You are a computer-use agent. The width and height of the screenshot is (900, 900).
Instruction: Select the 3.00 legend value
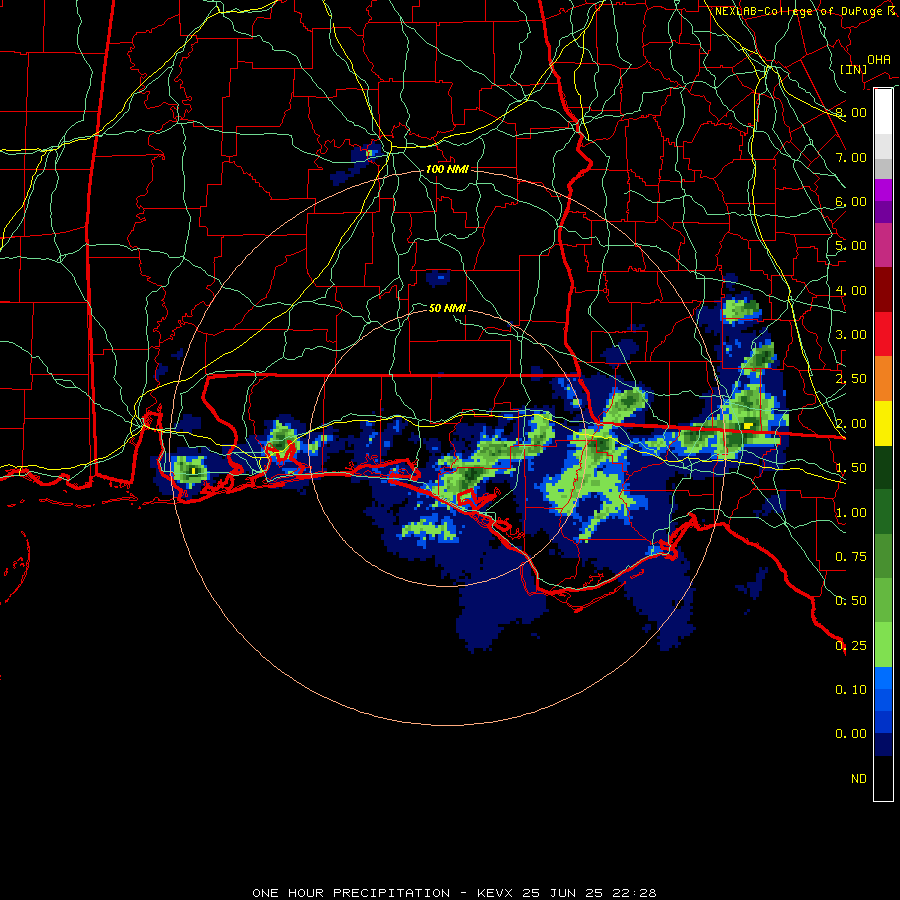(x=851, y=335)
